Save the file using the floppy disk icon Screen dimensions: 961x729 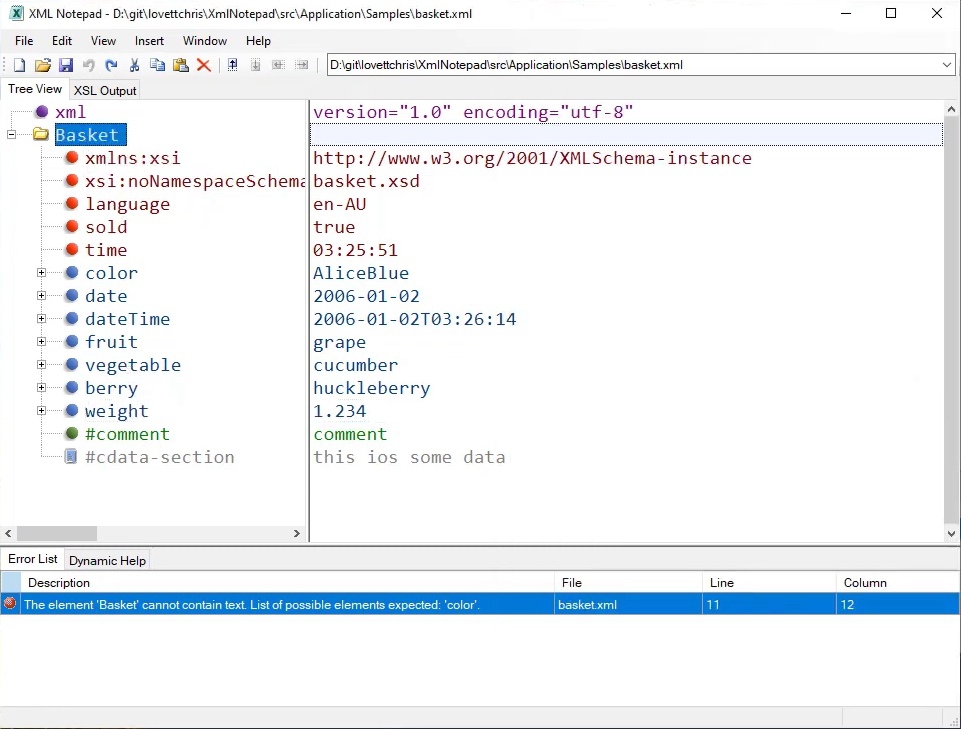tap(65, 65)
